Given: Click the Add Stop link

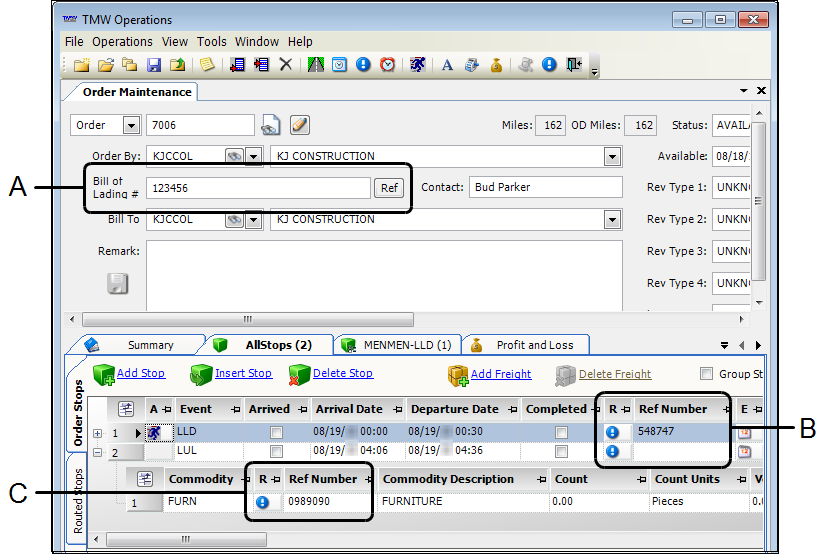Looking at the screenshot, I should (140, 373).
